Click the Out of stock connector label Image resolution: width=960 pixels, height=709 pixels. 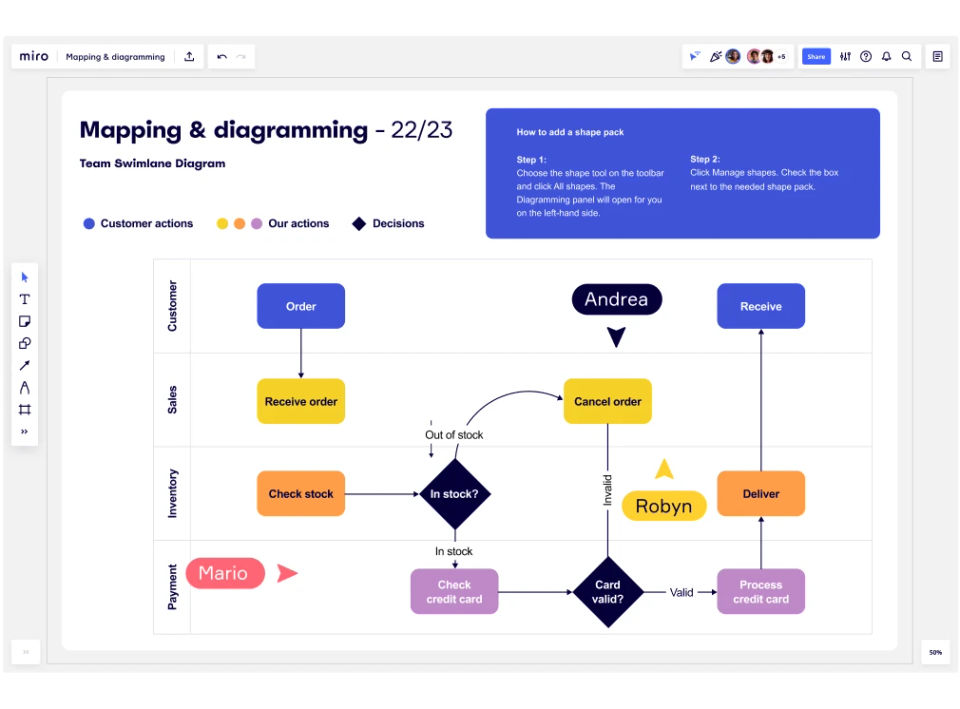coord(454,435)
